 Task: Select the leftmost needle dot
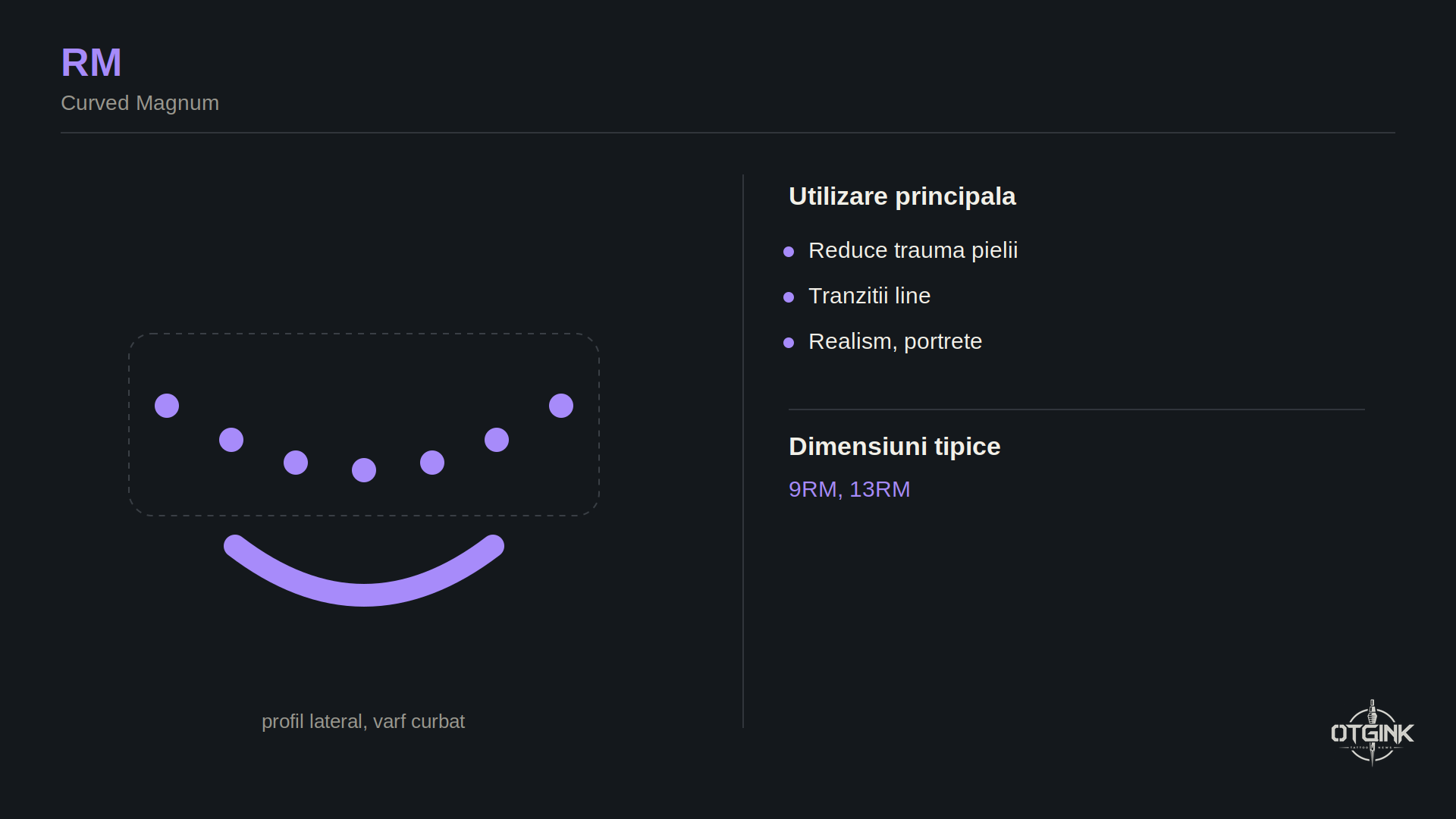pyautogui.click(x=167, y=406)
